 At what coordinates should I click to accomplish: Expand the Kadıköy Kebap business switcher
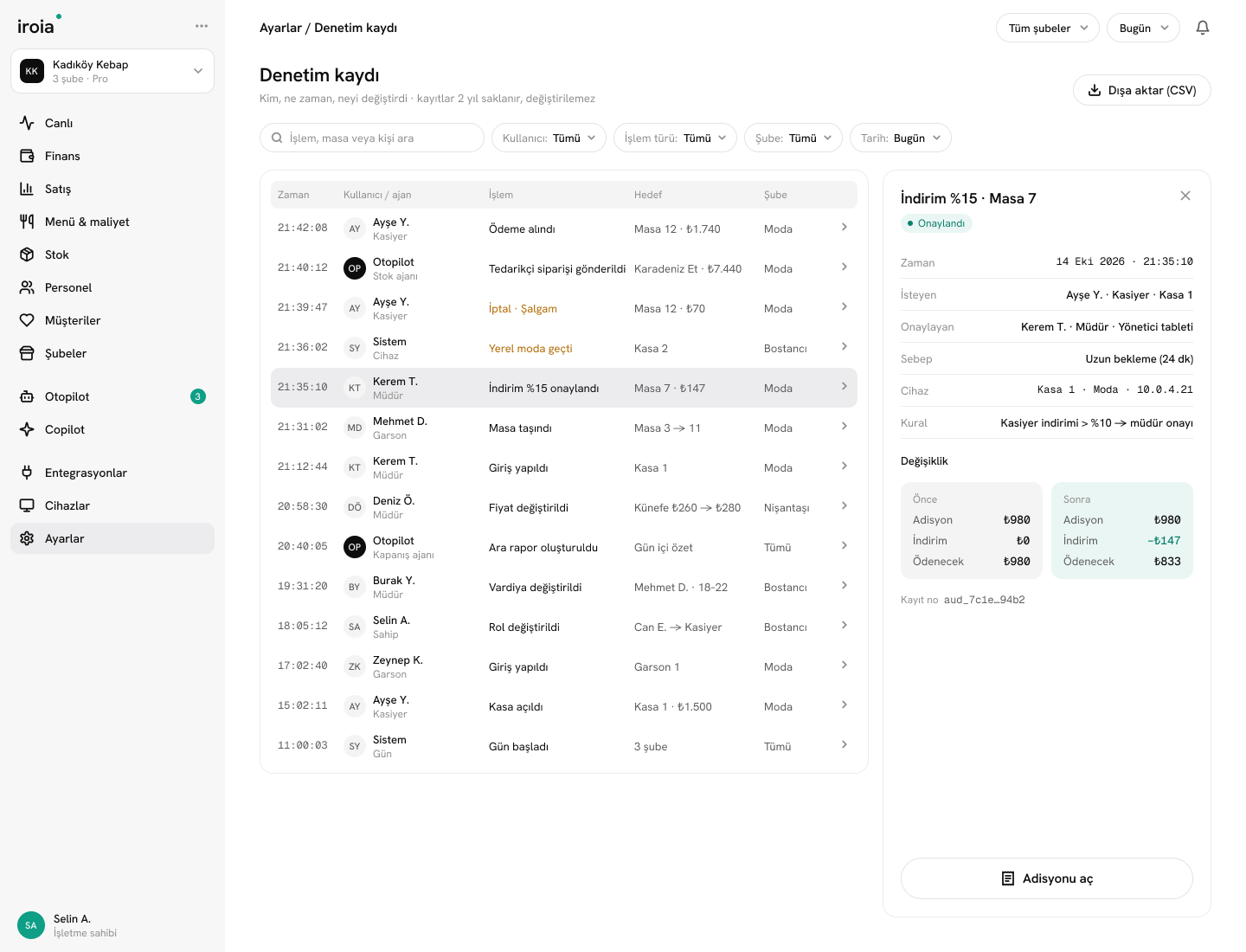tap(112, 71)
